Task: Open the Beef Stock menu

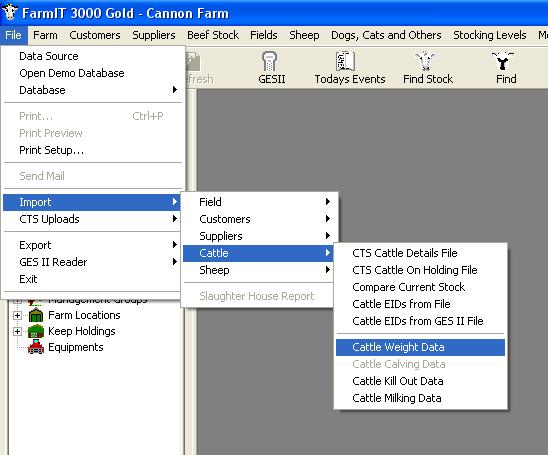Action: point(213,35)
